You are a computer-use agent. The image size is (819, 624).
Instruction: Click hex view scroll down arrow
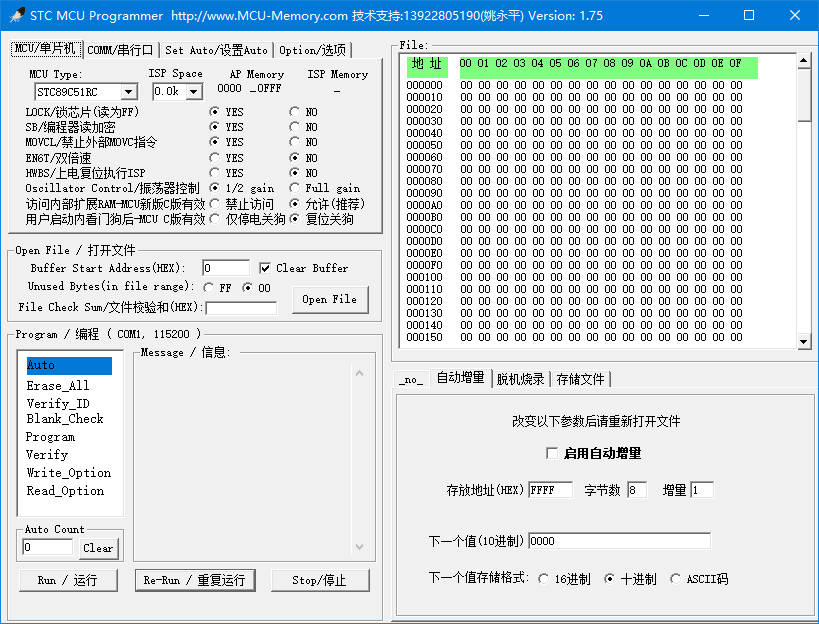click(x=804, y=342)
